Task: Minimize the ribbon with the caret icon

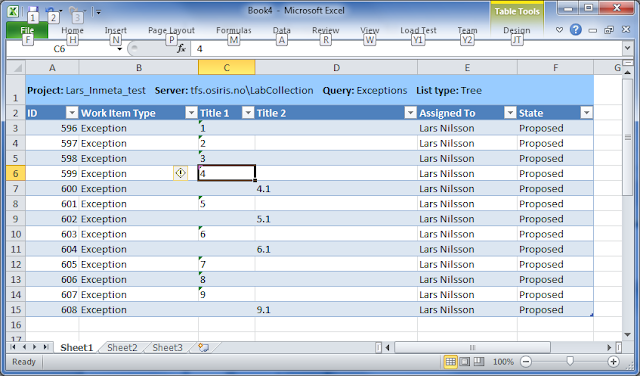Action: [560, 30]
